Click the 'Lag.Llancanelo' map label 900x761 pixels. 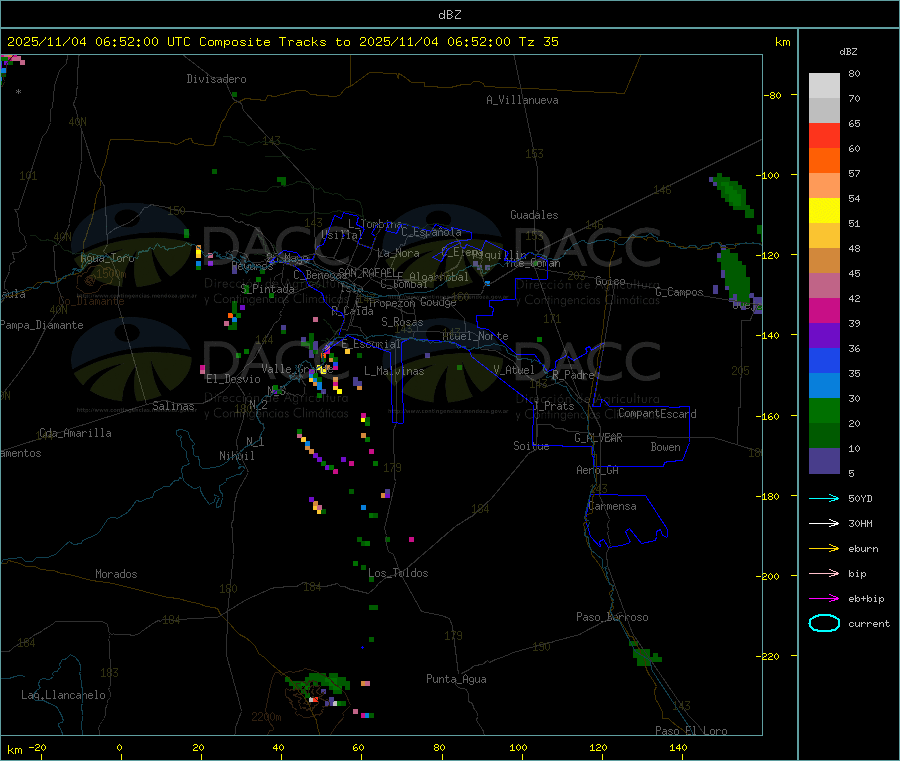(x=64, y=695)
